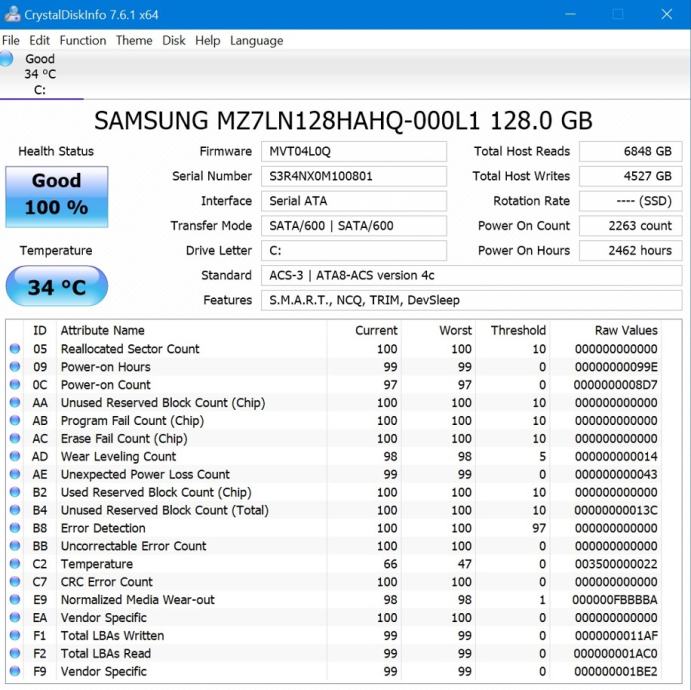Select raw value 00000000099E

pos(616,367)
